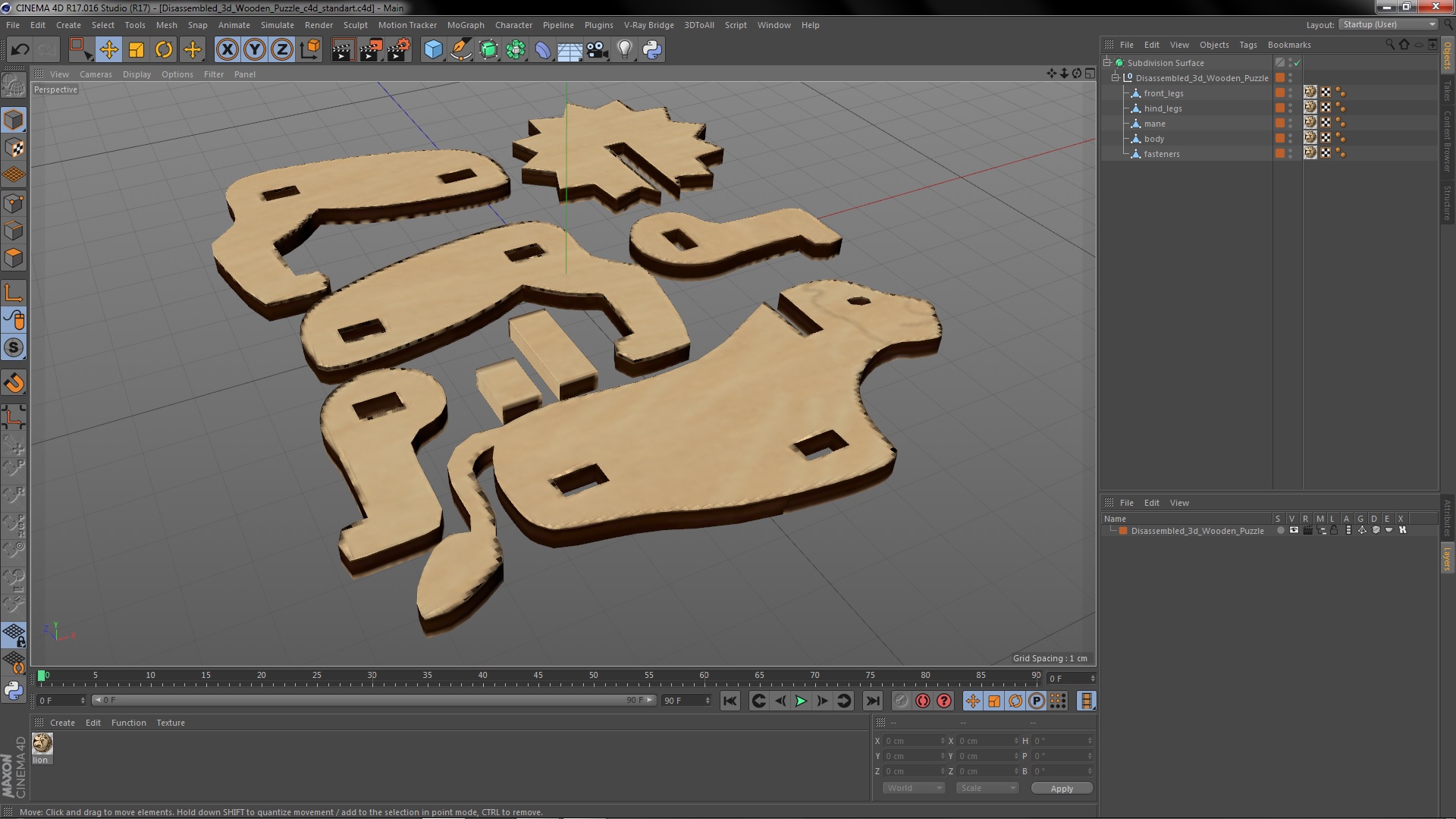This screenshot has width=1456, height=819.
Task: Open the V-Ray Bridge menu
Action: coord(648,25)
